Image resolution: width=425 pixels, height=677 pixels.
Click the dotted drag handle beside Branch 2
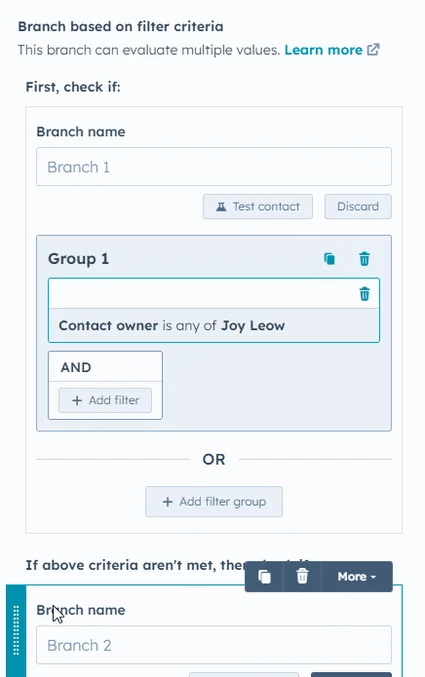coord(16,631)
